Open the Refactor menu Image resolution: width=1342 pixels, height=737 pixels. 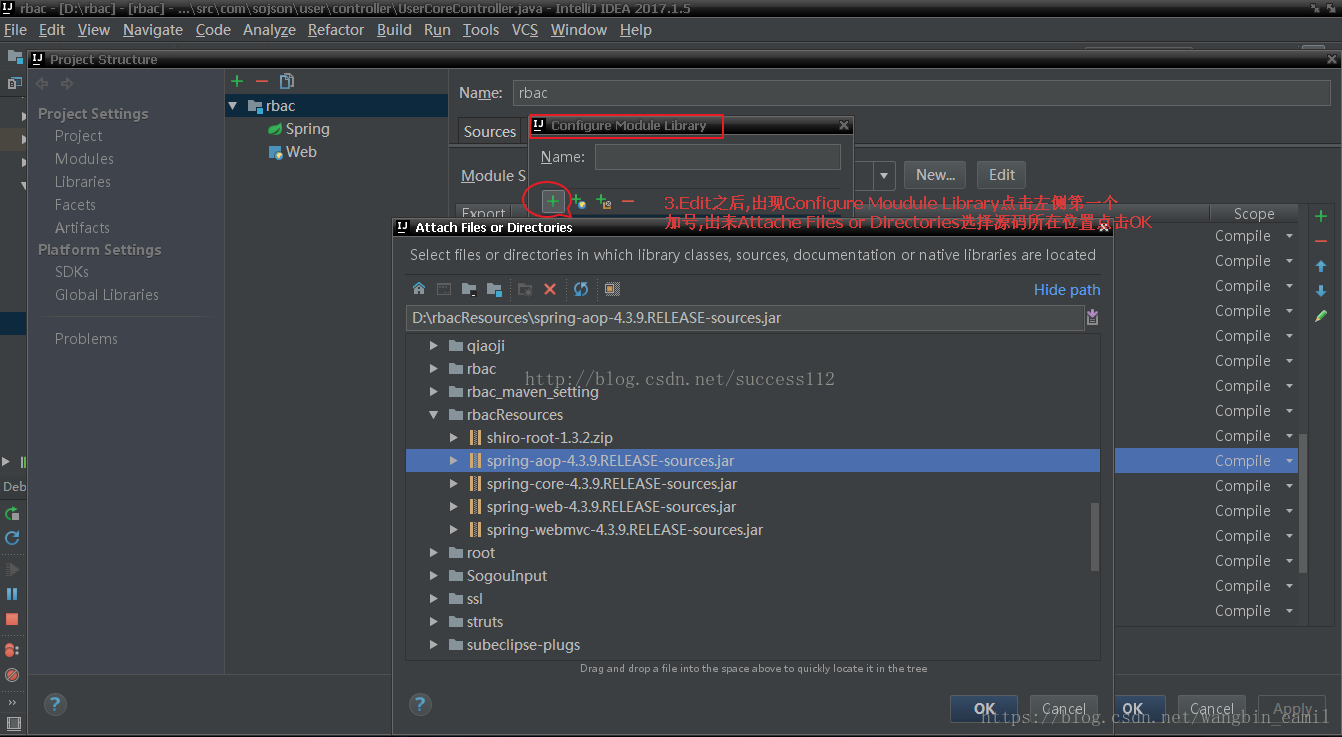[336, 30]
